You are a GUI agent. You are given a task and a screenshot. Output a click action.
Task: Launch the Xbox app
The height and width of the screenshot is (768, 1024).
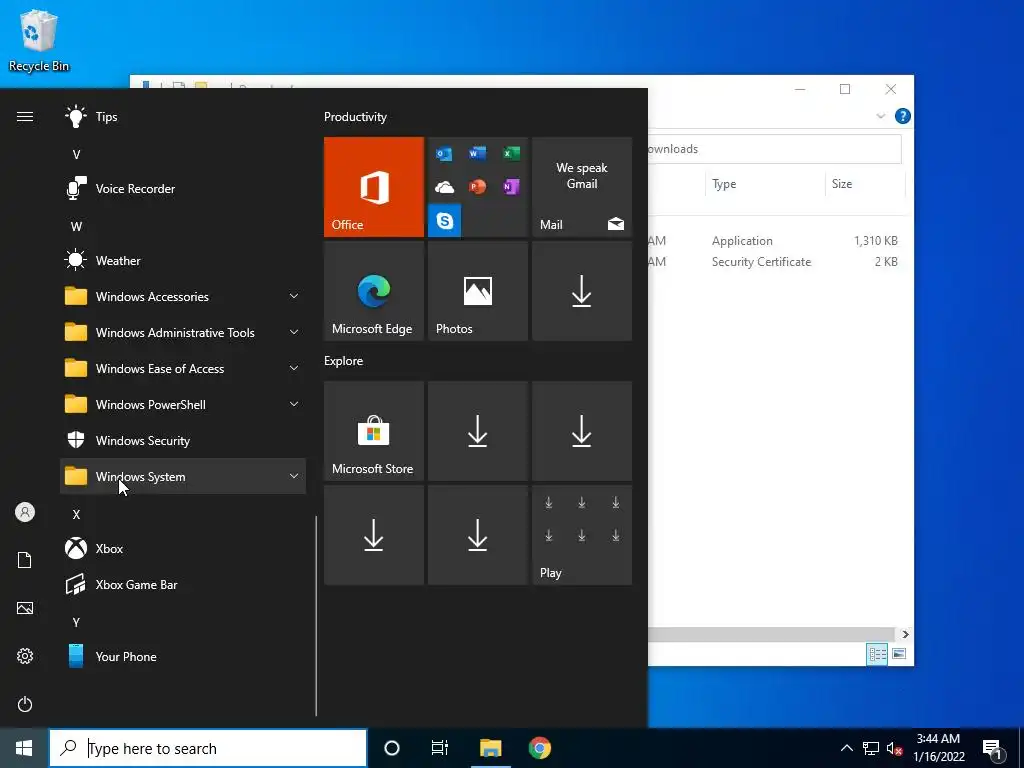(x=183, y=549)
